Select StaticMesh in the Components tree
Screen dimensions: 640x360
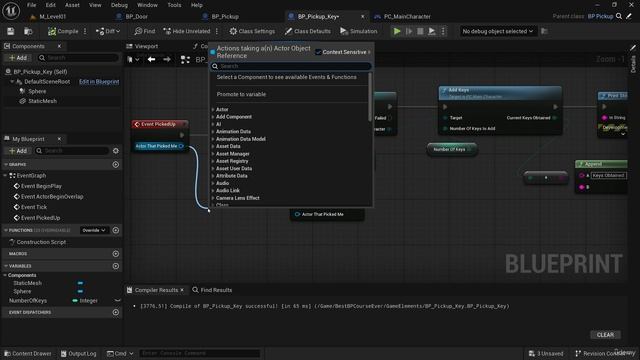[42, 101]
